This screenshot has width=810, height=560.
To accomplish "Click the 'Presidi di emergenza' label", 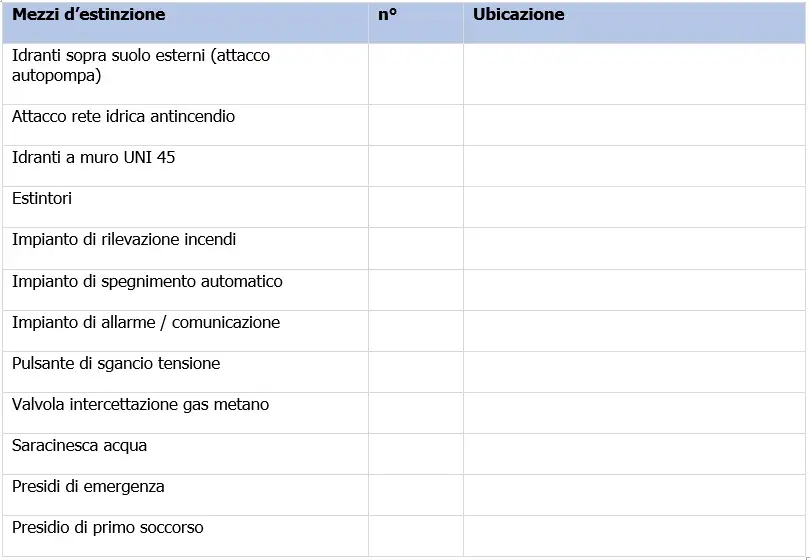I will (x=88, y=487).
